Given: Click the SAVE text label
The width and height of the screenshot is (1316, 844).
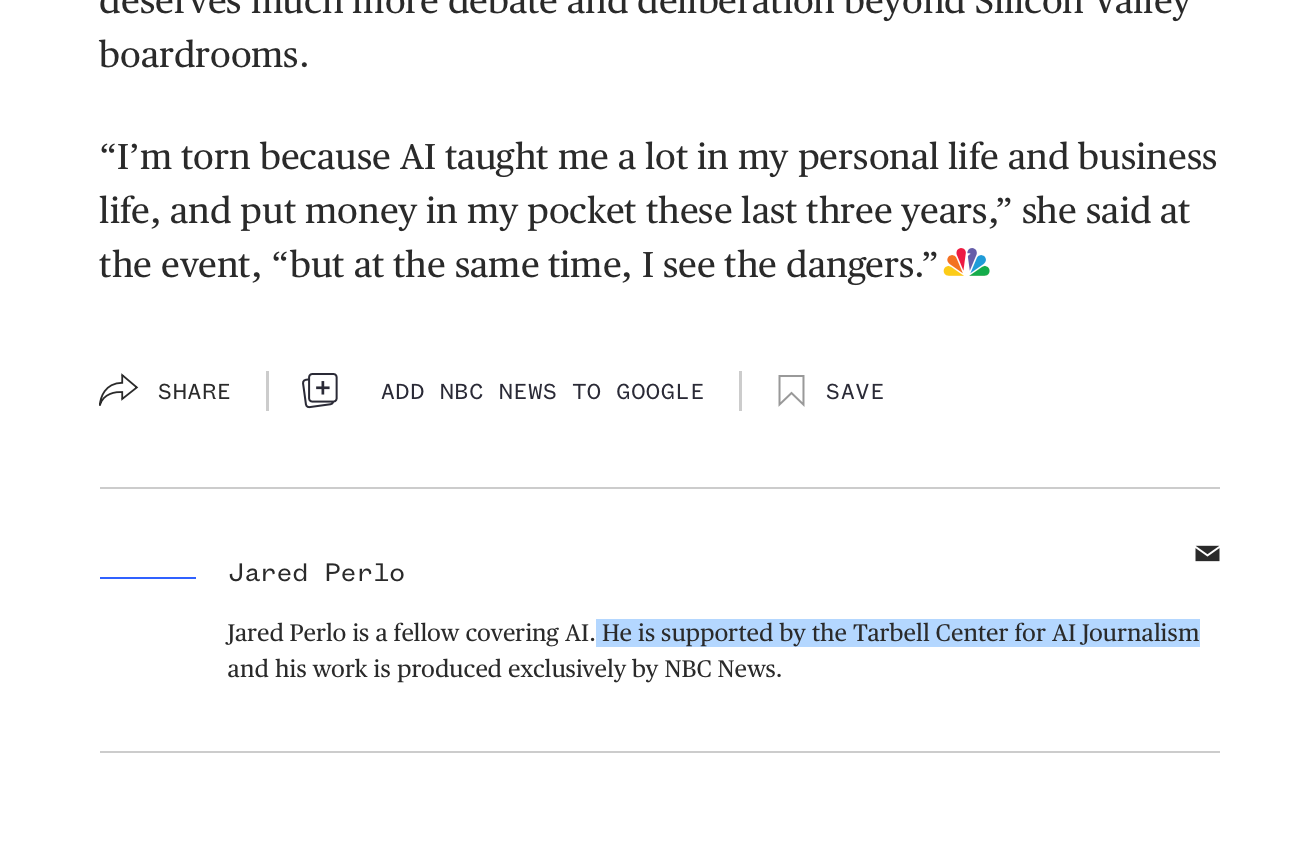Looking at the screenshot, I should pyautogui.click(x=855, y=392).
